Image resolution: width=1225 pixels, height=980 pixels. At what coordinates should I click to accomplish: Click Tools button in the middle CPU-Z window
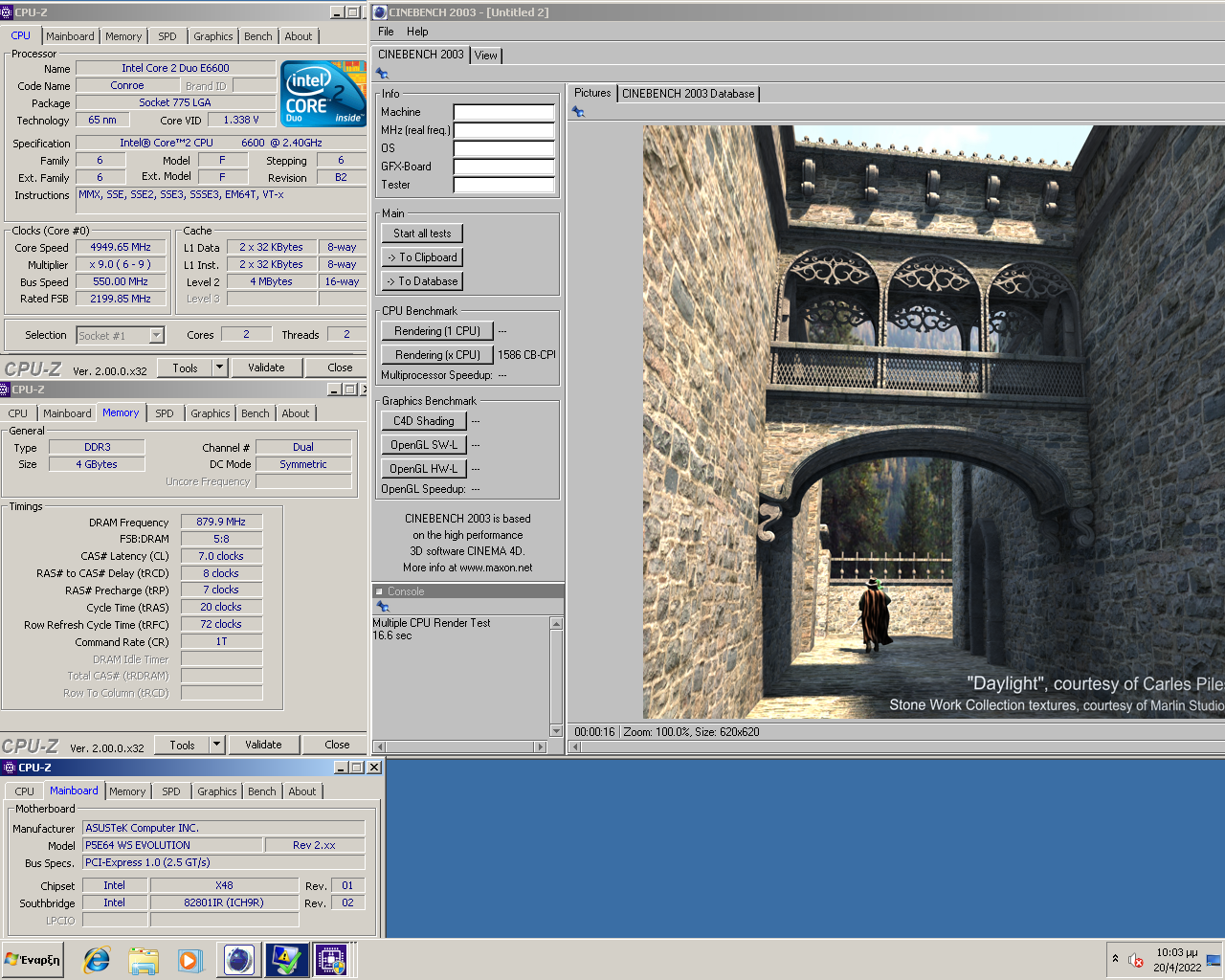coord(182,745)
